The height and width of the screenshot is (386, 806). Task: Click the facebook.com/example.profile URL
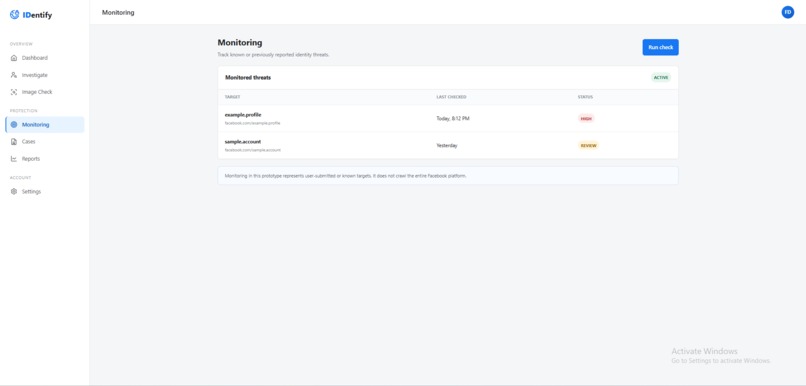click(x=252, y=123)
